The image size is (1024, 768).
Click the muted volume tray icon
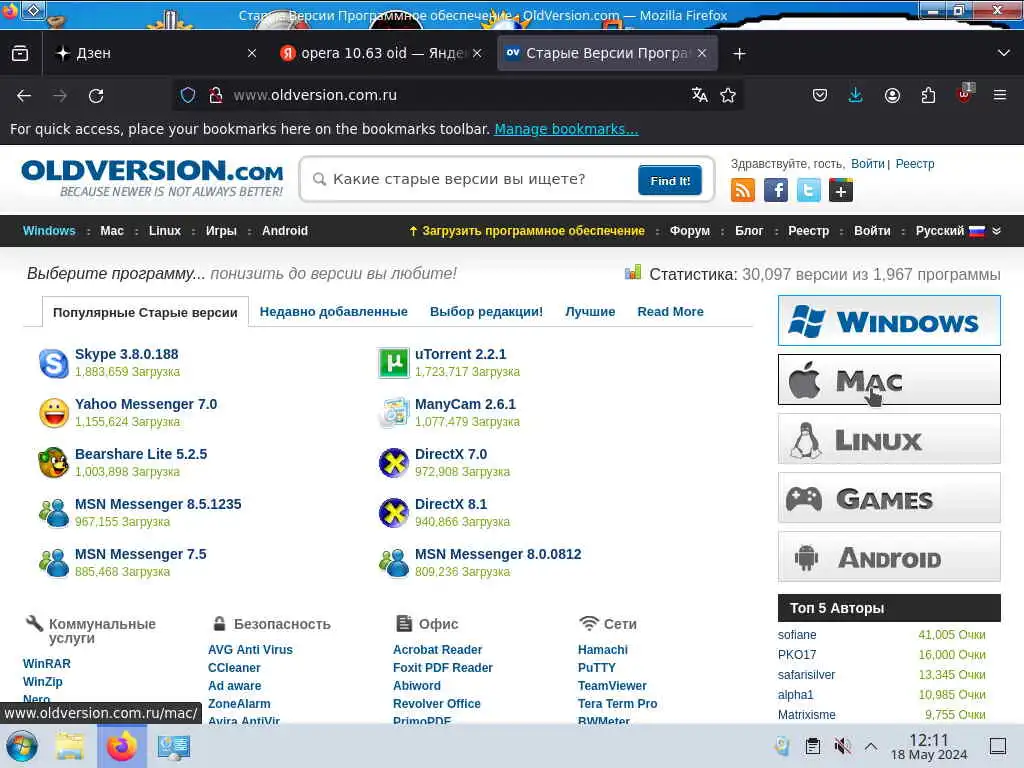[842, 746]
